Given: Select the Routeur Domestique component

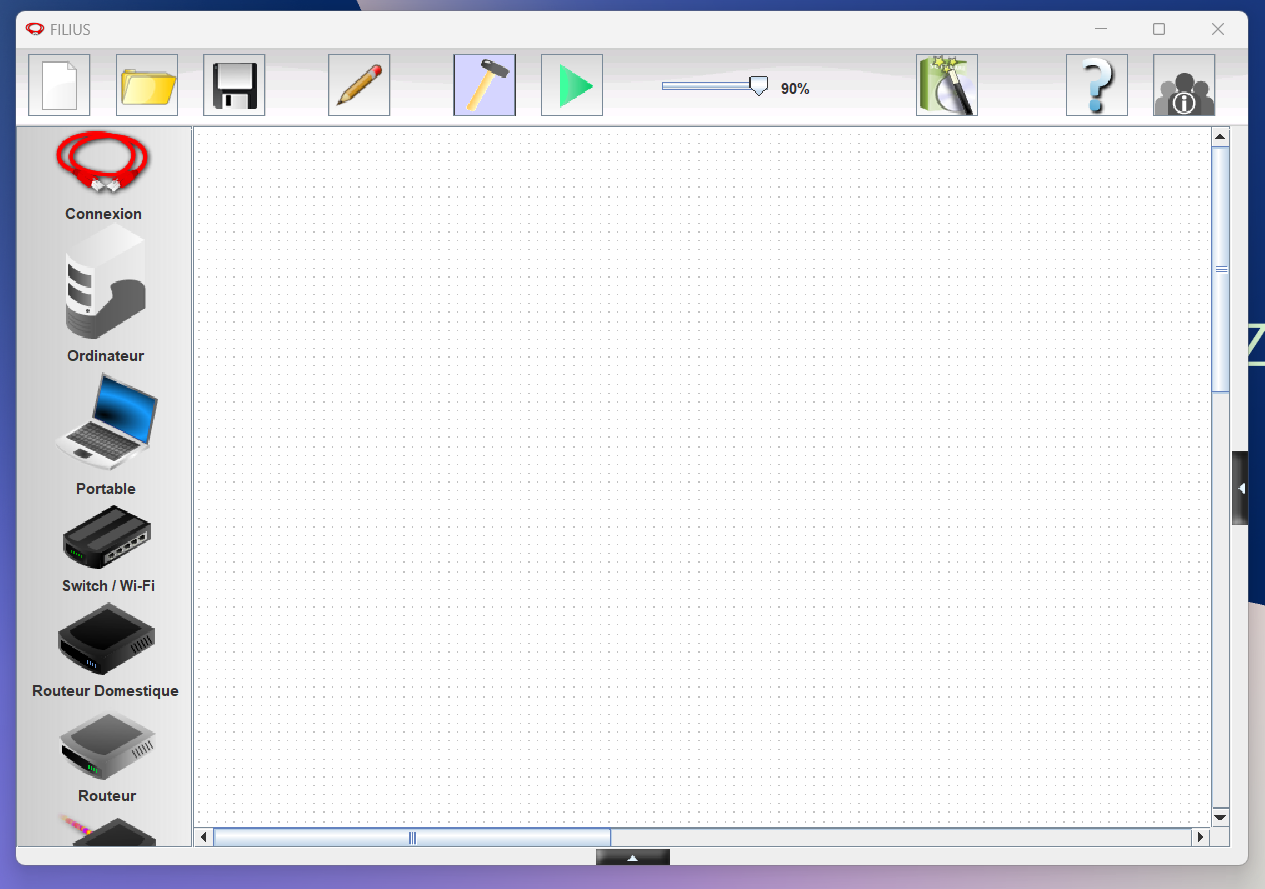Looking at the screenshot, I should coord(106,639).
